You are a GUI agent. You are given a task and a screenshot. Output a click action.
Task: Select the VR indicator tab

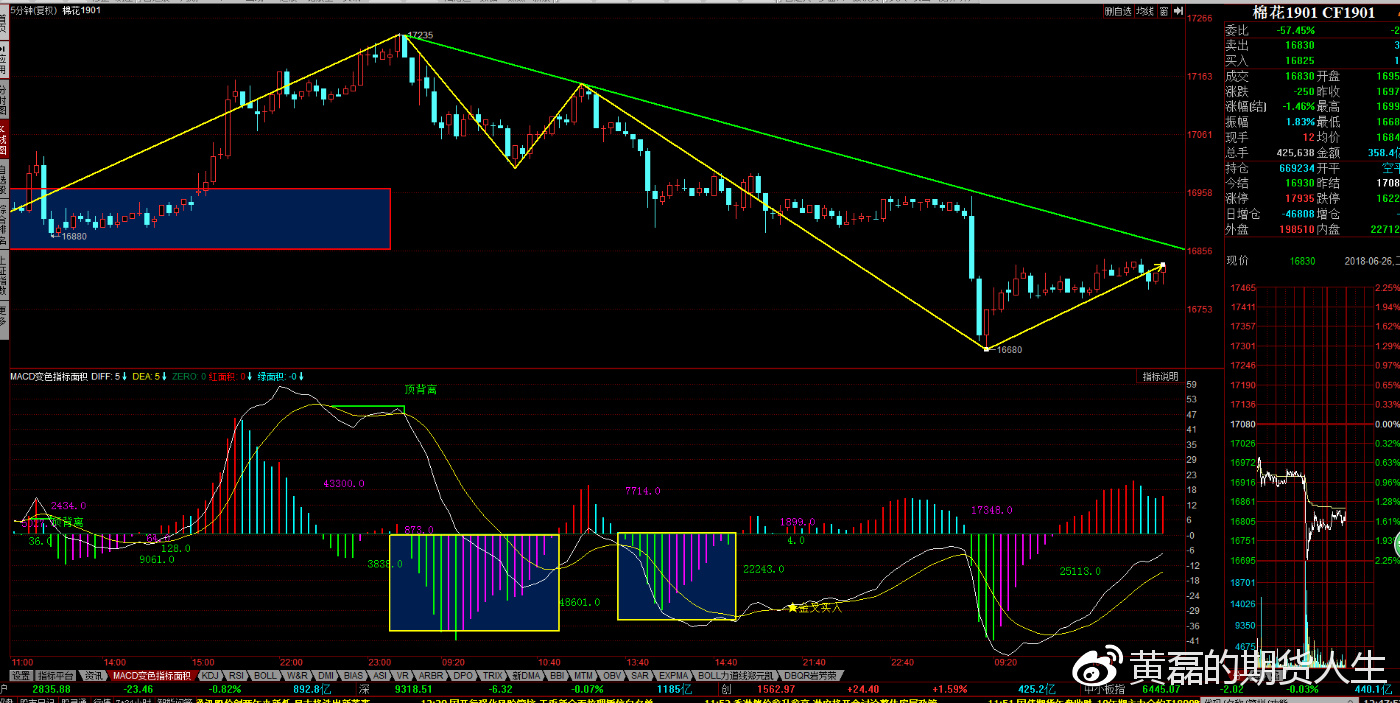tap(404, 676)
